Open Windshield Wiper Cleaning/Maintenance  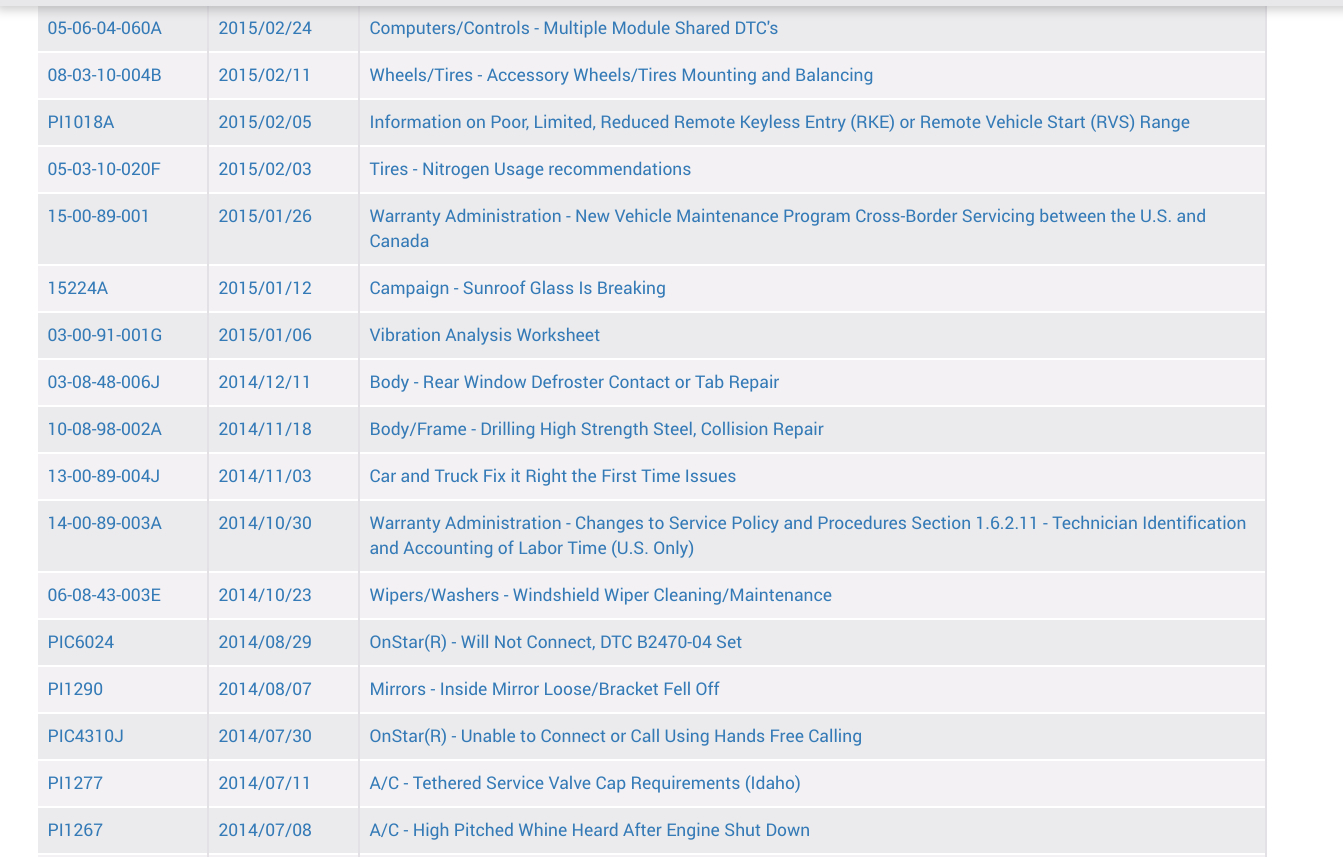(x=601, y=595)
